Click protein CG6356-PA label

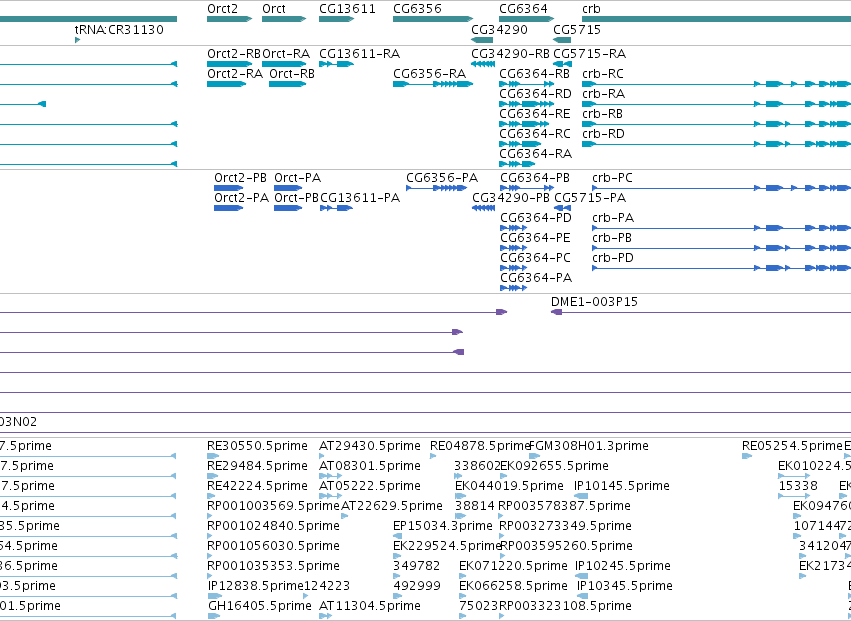tap(442, 178)
